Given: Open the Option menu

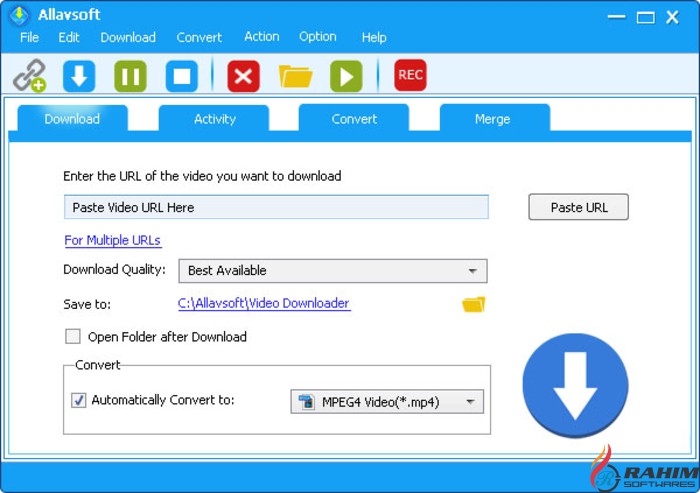Looking at the screenshot, I should tap(318, 37).
